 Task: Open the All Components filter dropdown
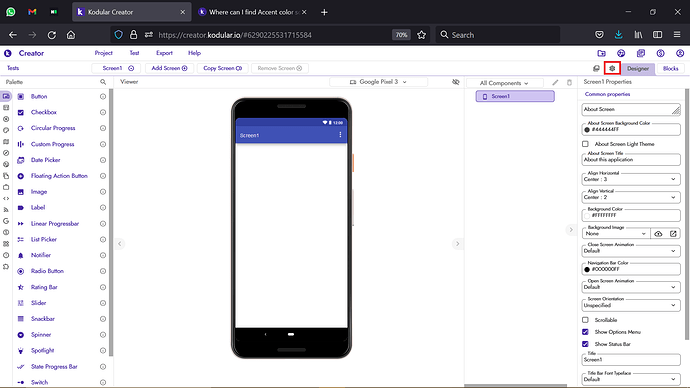click(x=504, y=83)
